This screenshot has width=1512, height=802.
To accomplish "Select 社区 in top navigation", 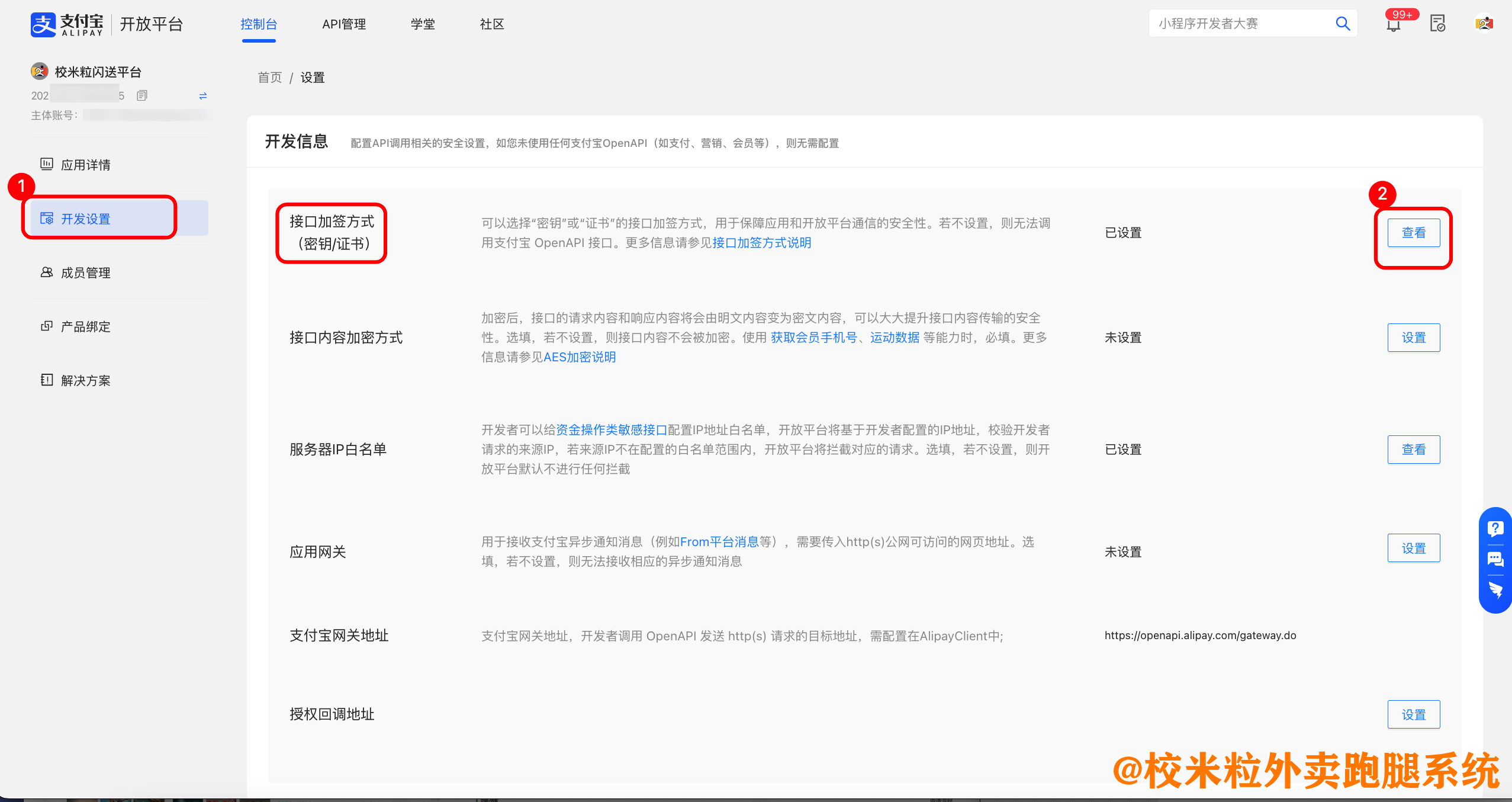I will [492, 24].
